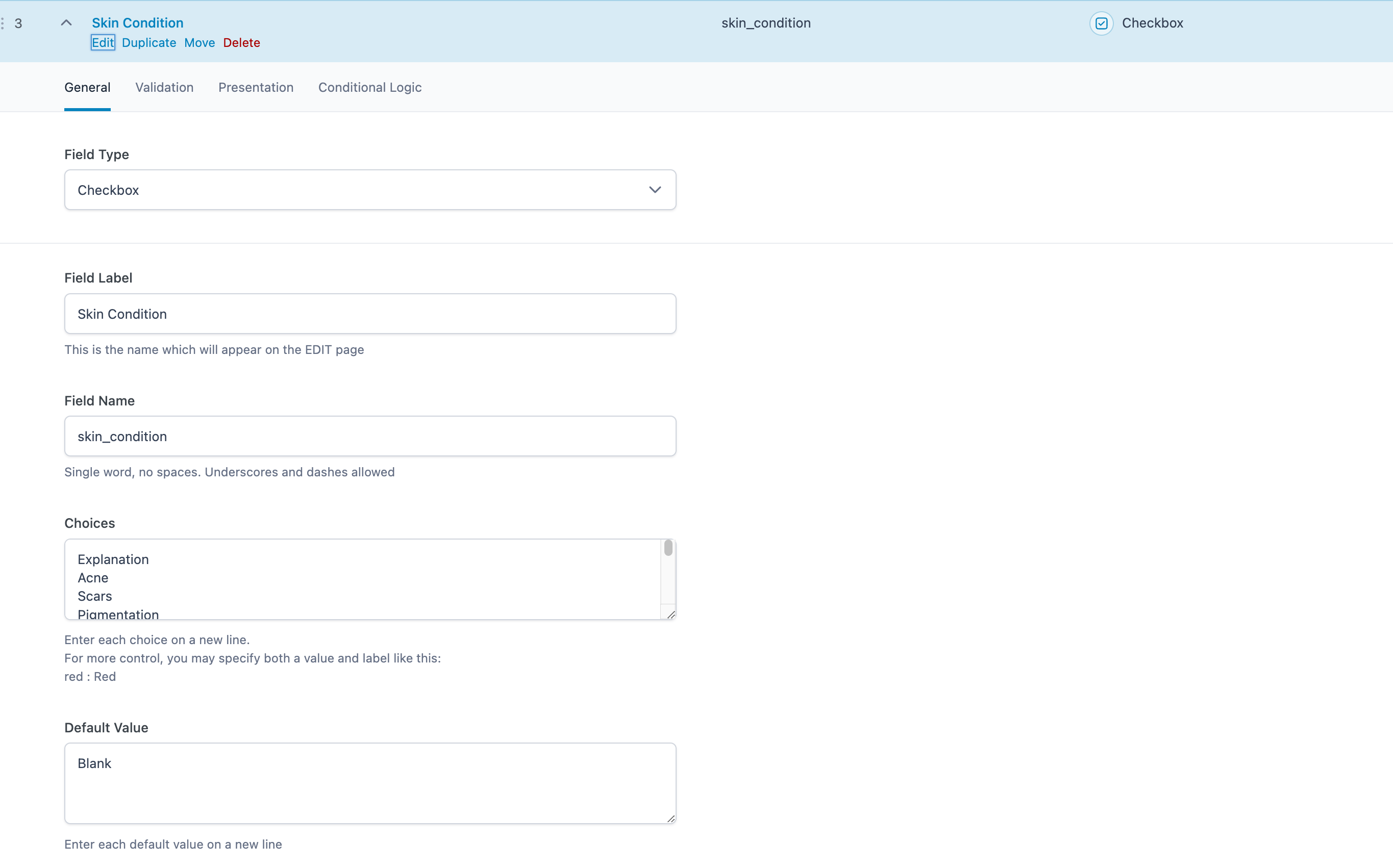Click the Checkbox field type icon
This screenshot has height=868, width=1393.
click(1101, 23)
